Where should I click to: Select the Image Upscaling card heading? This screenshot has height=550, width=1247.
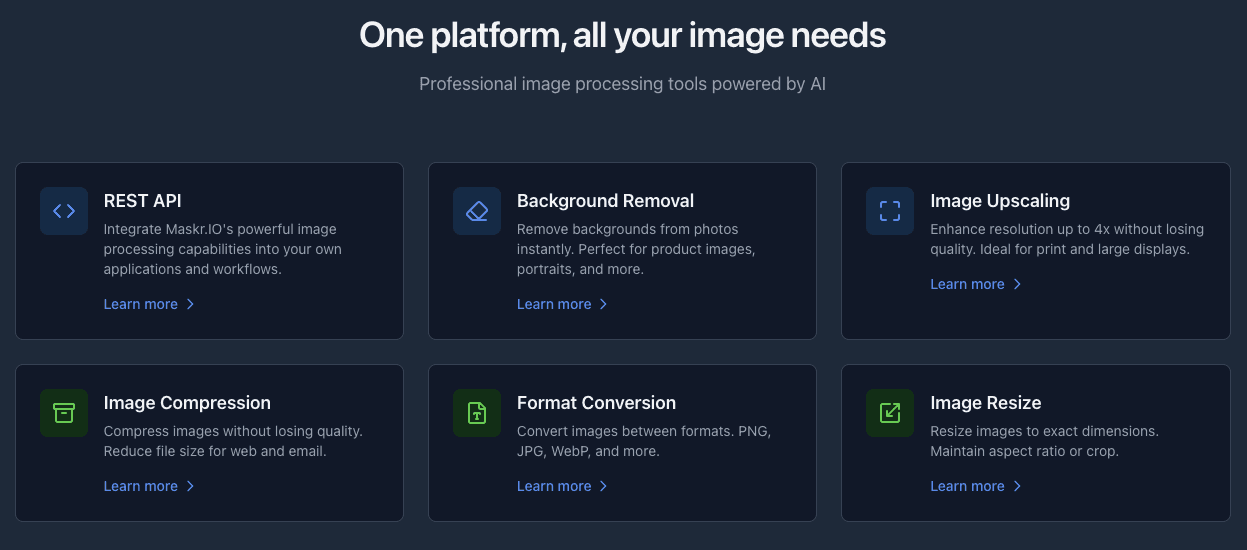1000,201
